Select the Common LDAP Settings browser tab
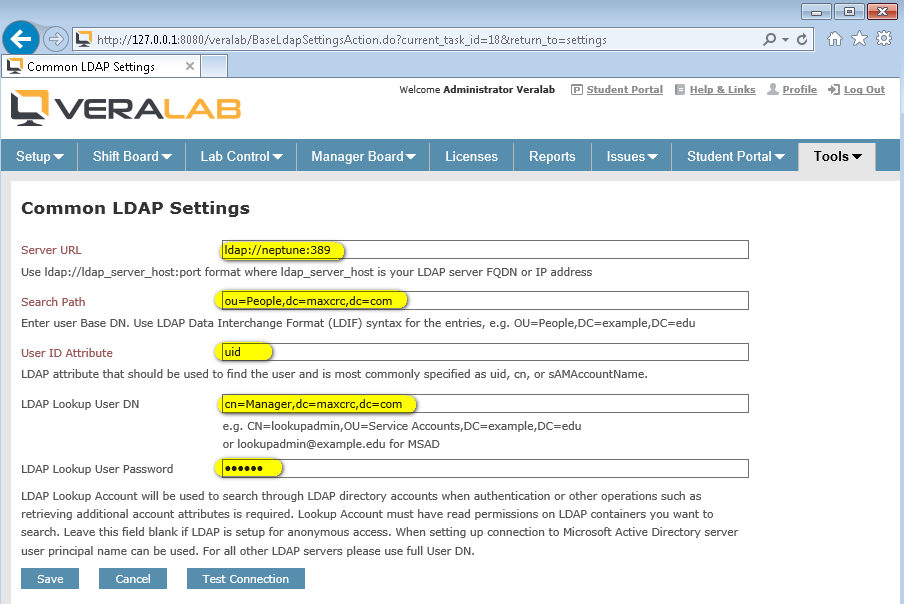This screenshot has height=604, width=904. click(101, 66)
